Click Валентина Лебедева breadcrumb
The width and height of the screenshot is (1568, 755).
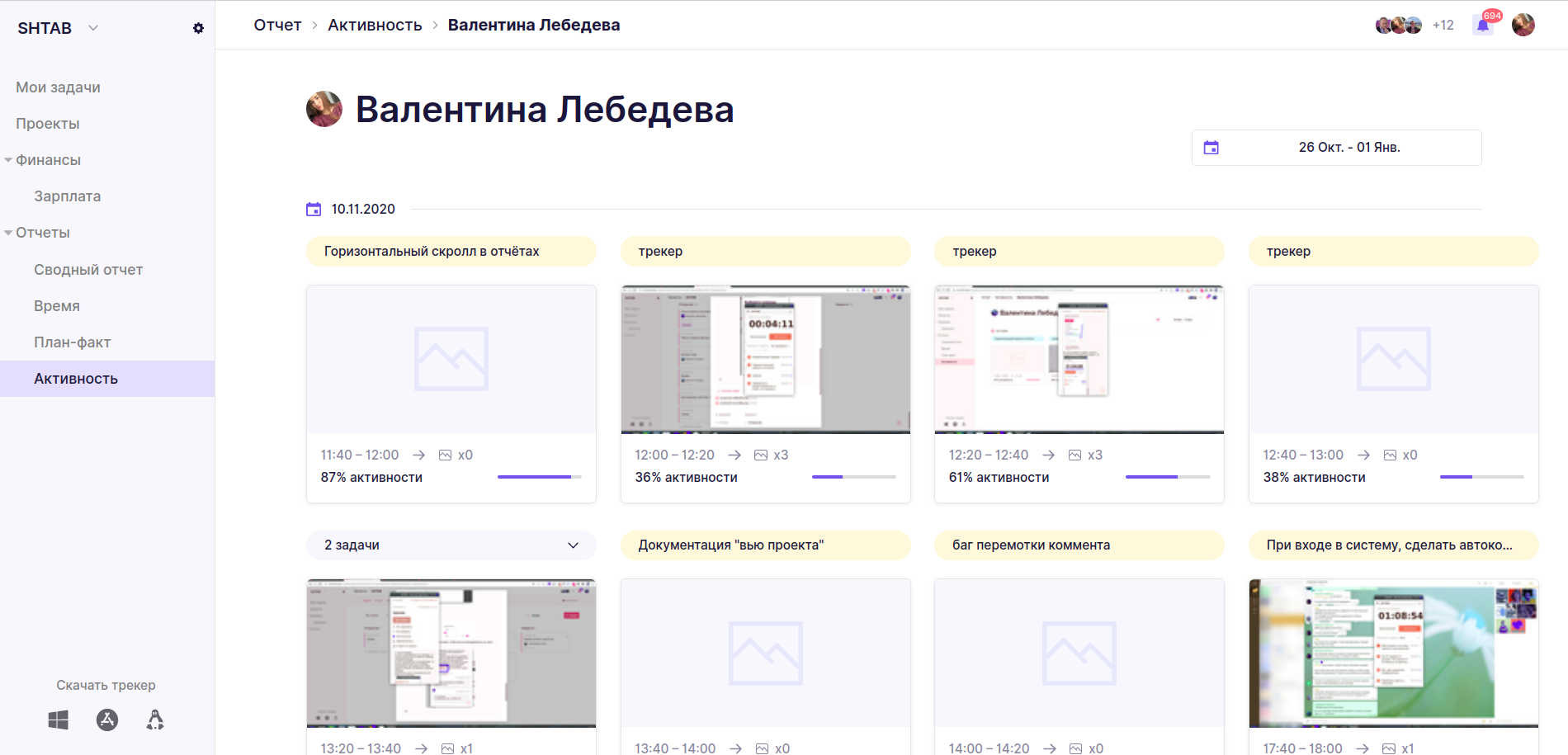(x=534, y=25)
